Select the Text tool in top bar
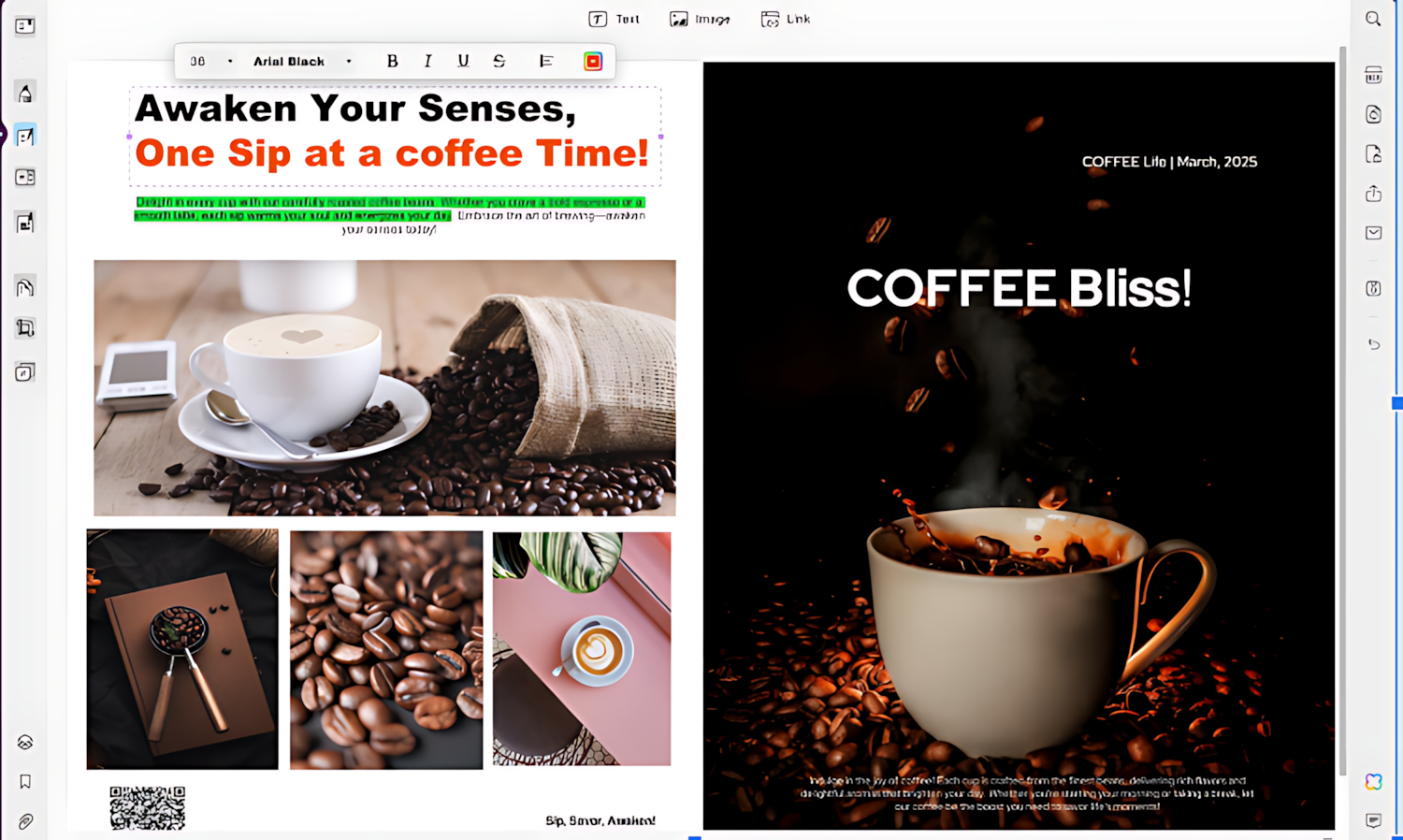The width and height of the screenshot is (1403, 840). pyautogui.click(x=614, y=19)
